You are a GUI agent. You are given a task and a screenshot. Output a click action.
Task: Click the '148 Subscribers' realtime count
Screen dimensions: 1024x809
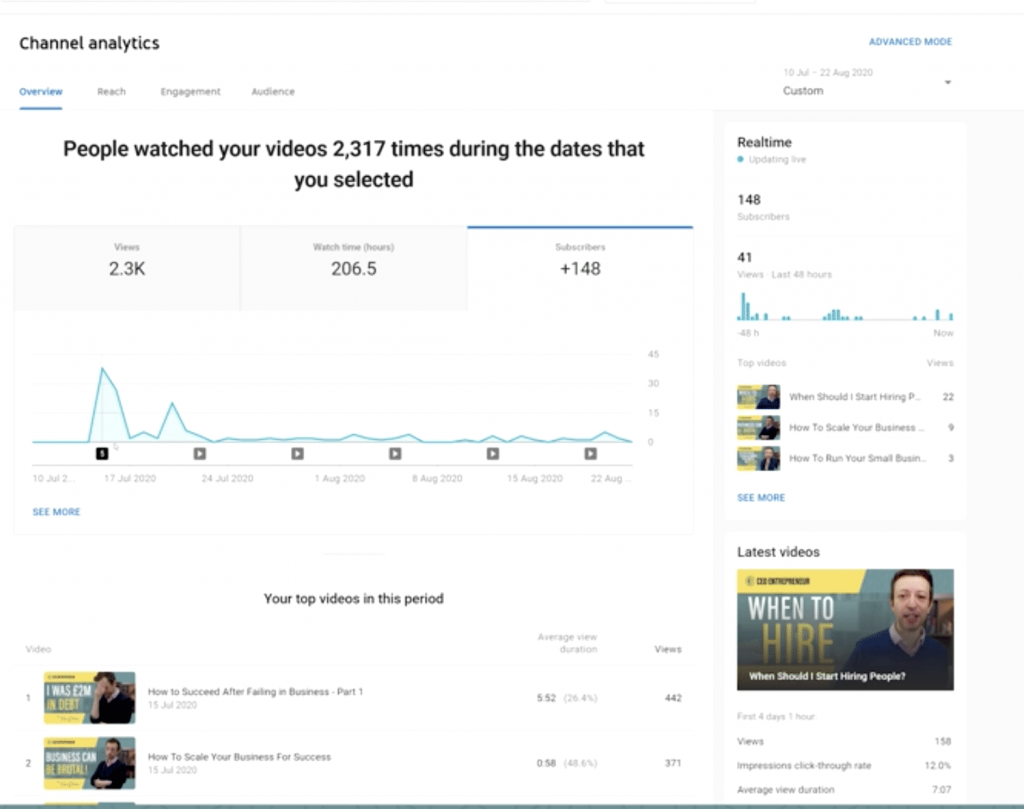[x=763, y=207]
